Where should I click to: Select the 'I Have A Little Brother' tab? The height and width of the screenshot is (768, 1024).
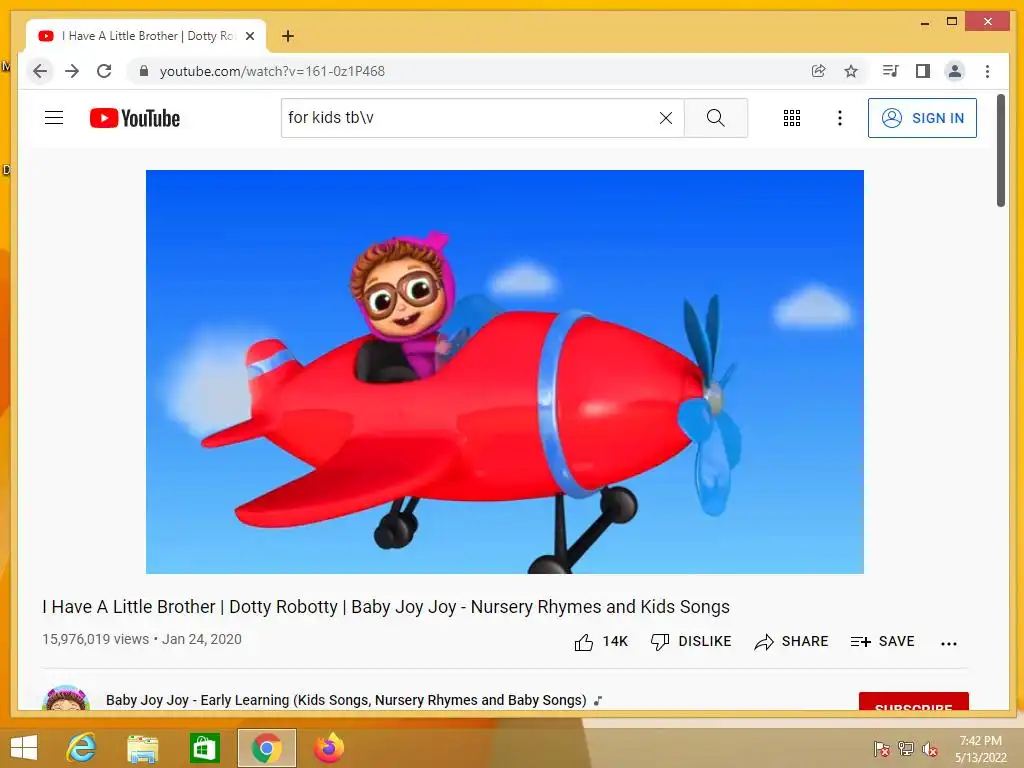146,36
